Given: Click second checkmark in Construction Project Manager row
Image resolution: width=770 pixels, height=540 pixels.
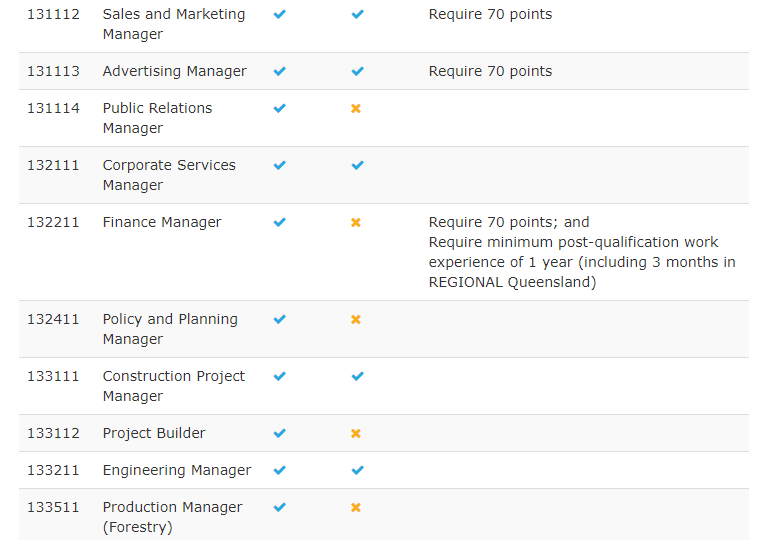Looking at the screenshot, I should (x=357, y=376).
